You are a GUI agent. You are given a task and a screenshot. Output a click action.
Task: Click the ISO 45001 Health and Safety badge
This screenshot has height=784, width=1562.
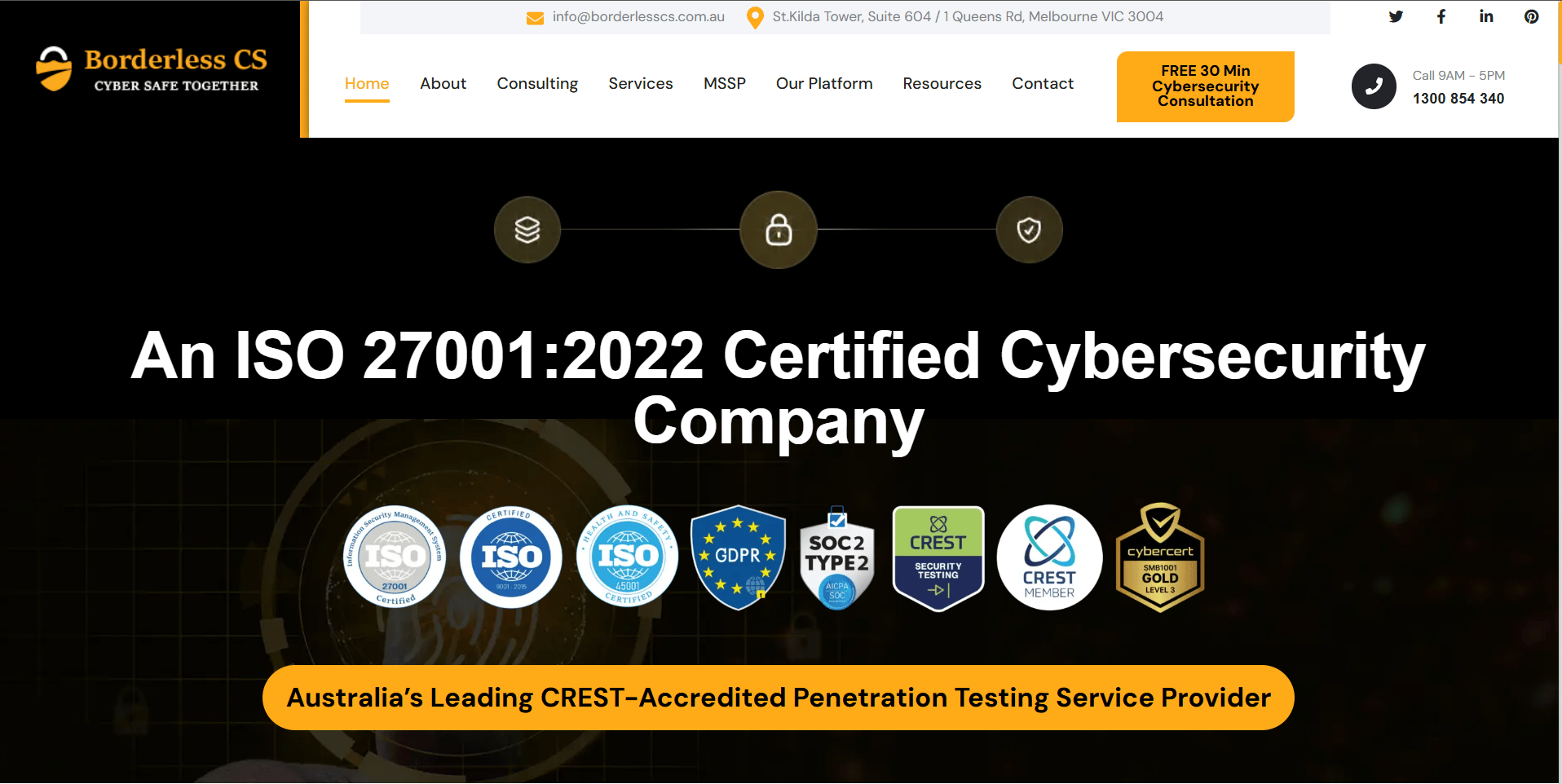(628, 557)
